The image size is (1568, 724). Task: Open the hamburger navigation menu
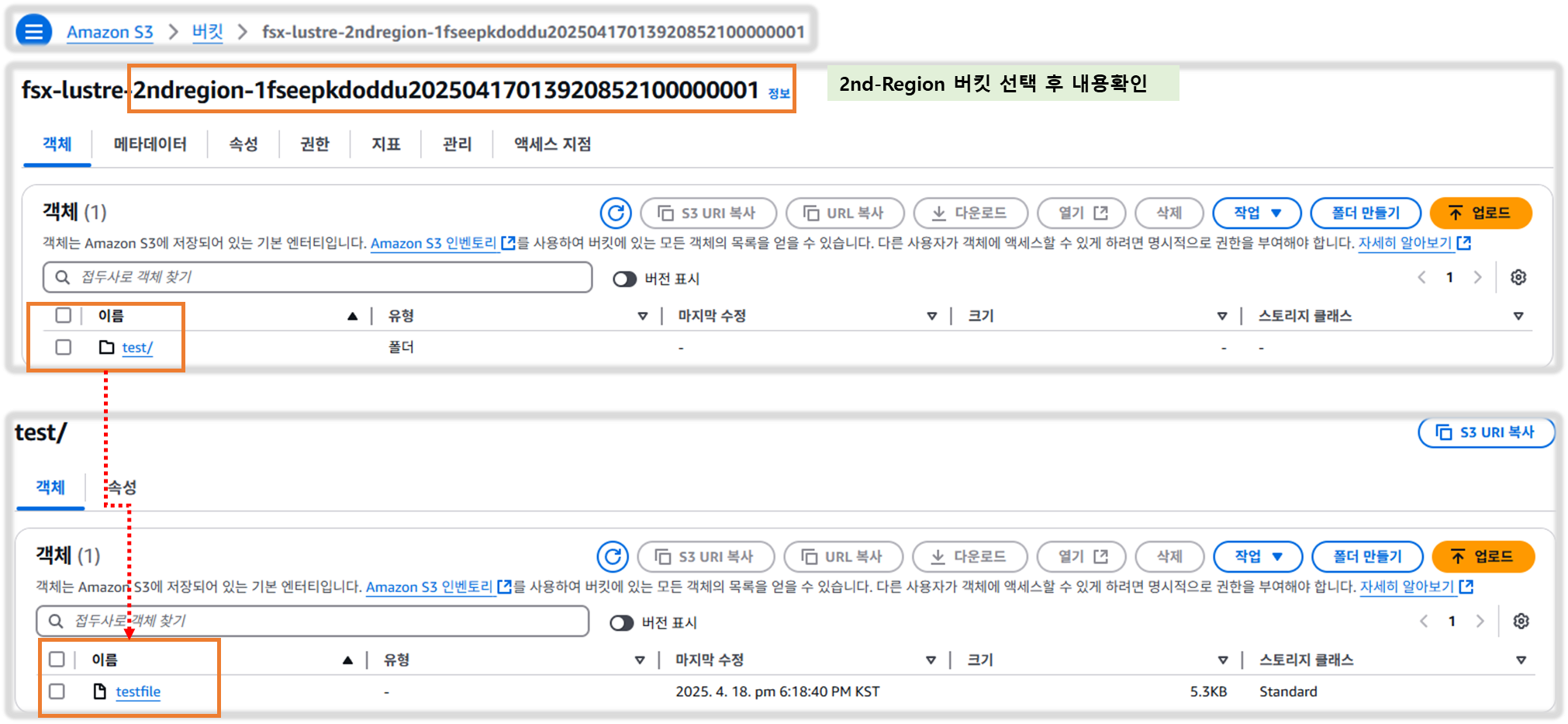33,32
